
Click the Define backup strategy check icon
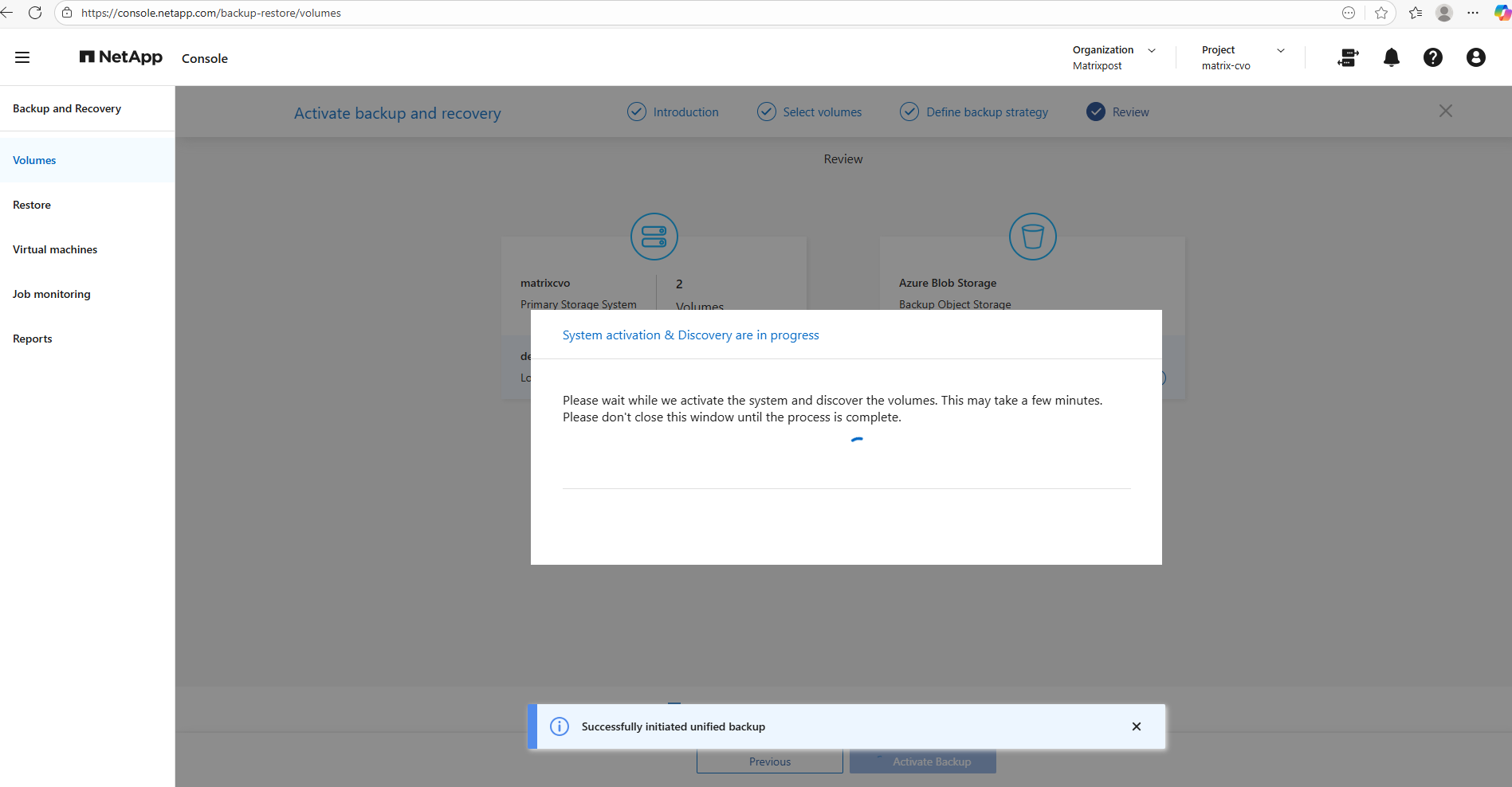click(x=909, y=112)
